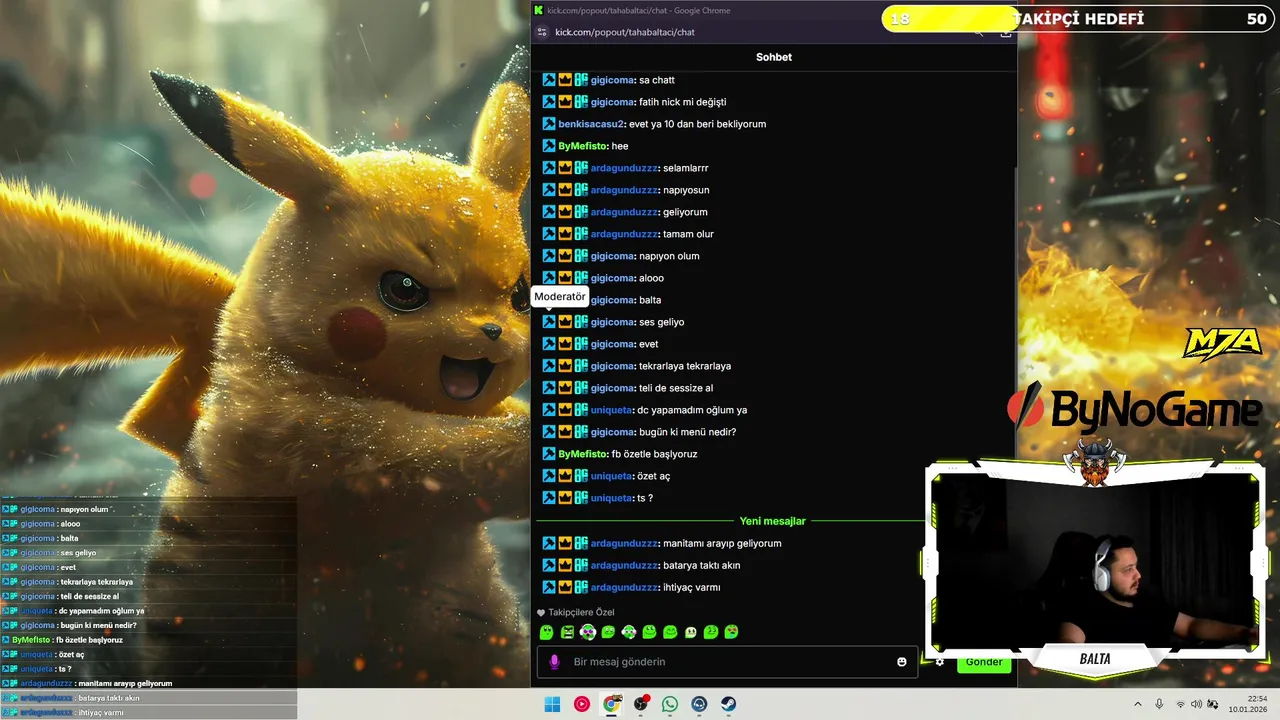Screen dimensions: 1280x720
Task: Insert the small pale green emote
Action: click(691, 632)
